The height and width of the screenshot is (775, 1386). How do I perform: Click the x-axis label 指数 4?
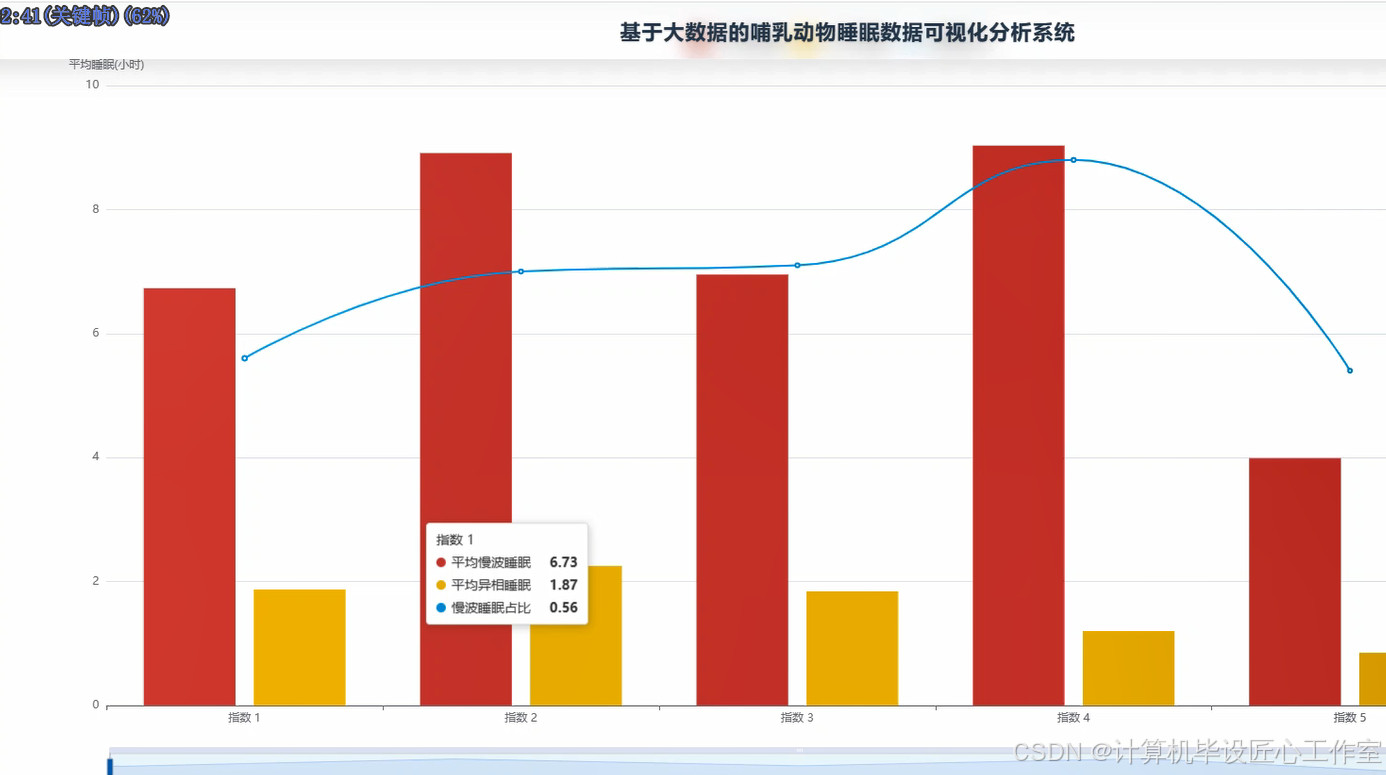tap(1073, 717)
